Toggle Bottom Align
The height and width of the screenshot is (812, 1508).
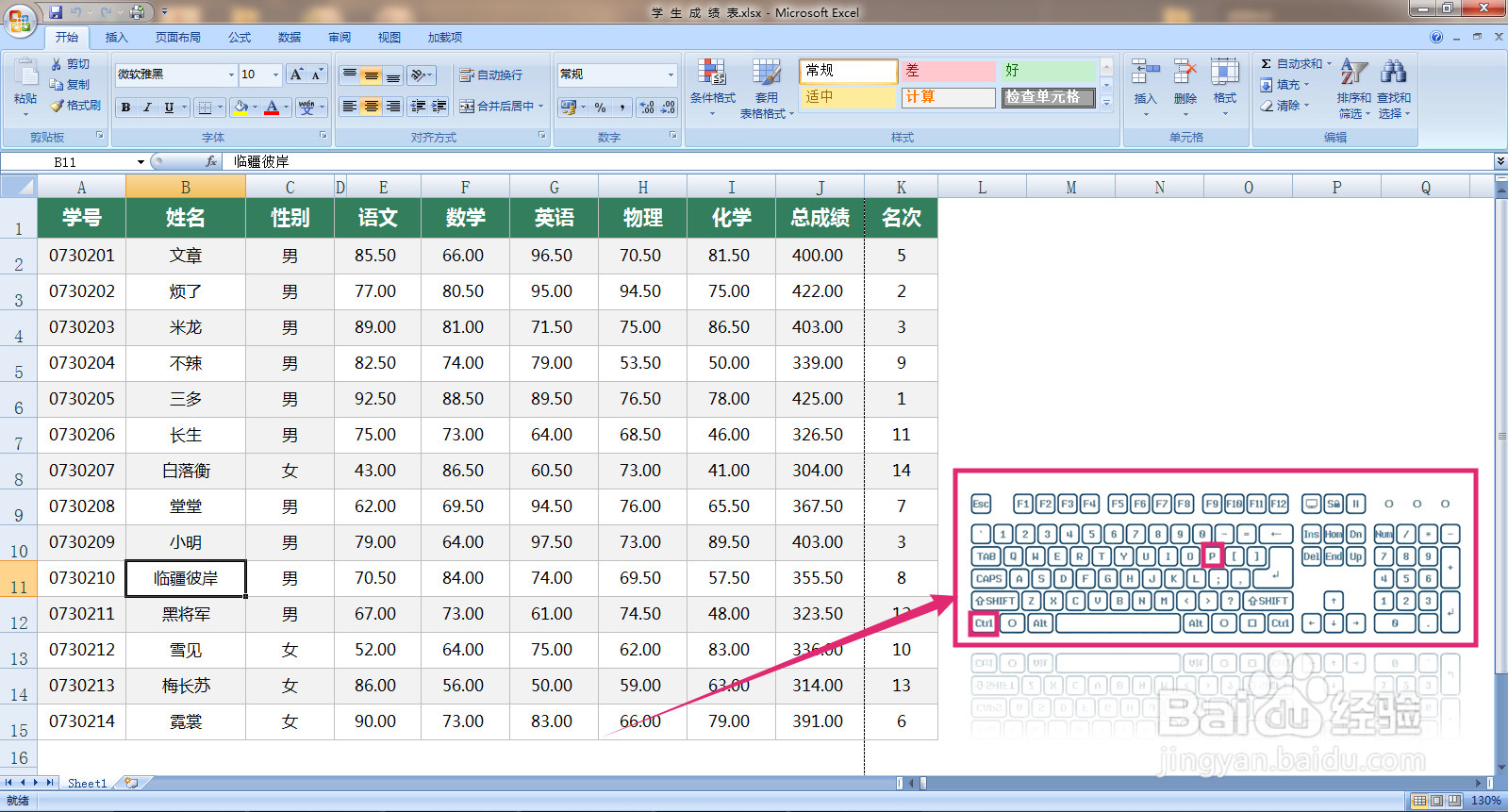point(393,75)
